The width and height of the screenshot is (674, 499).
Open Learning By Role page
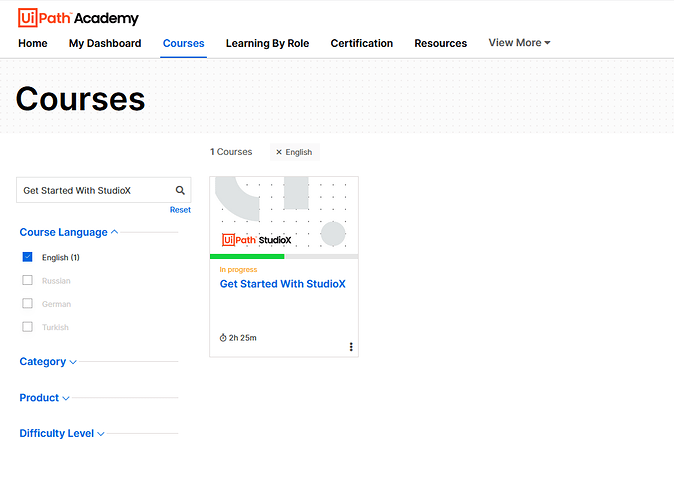click(267, 43)
